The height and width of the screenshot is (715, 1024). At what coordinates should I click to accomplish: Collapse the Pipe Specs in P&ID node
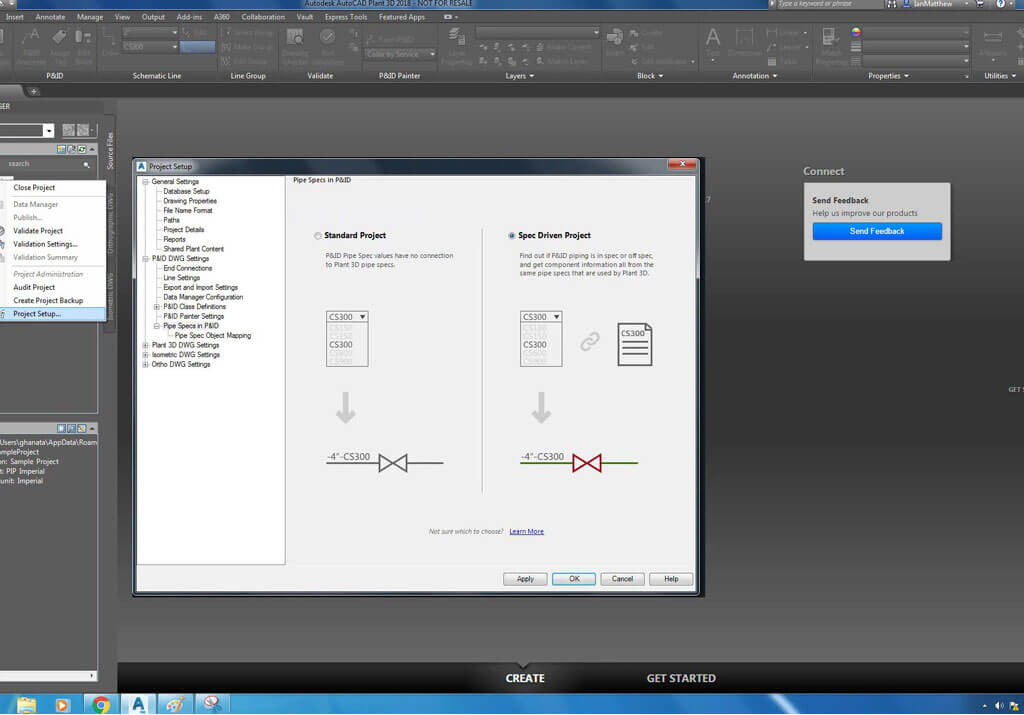(157, 326)
